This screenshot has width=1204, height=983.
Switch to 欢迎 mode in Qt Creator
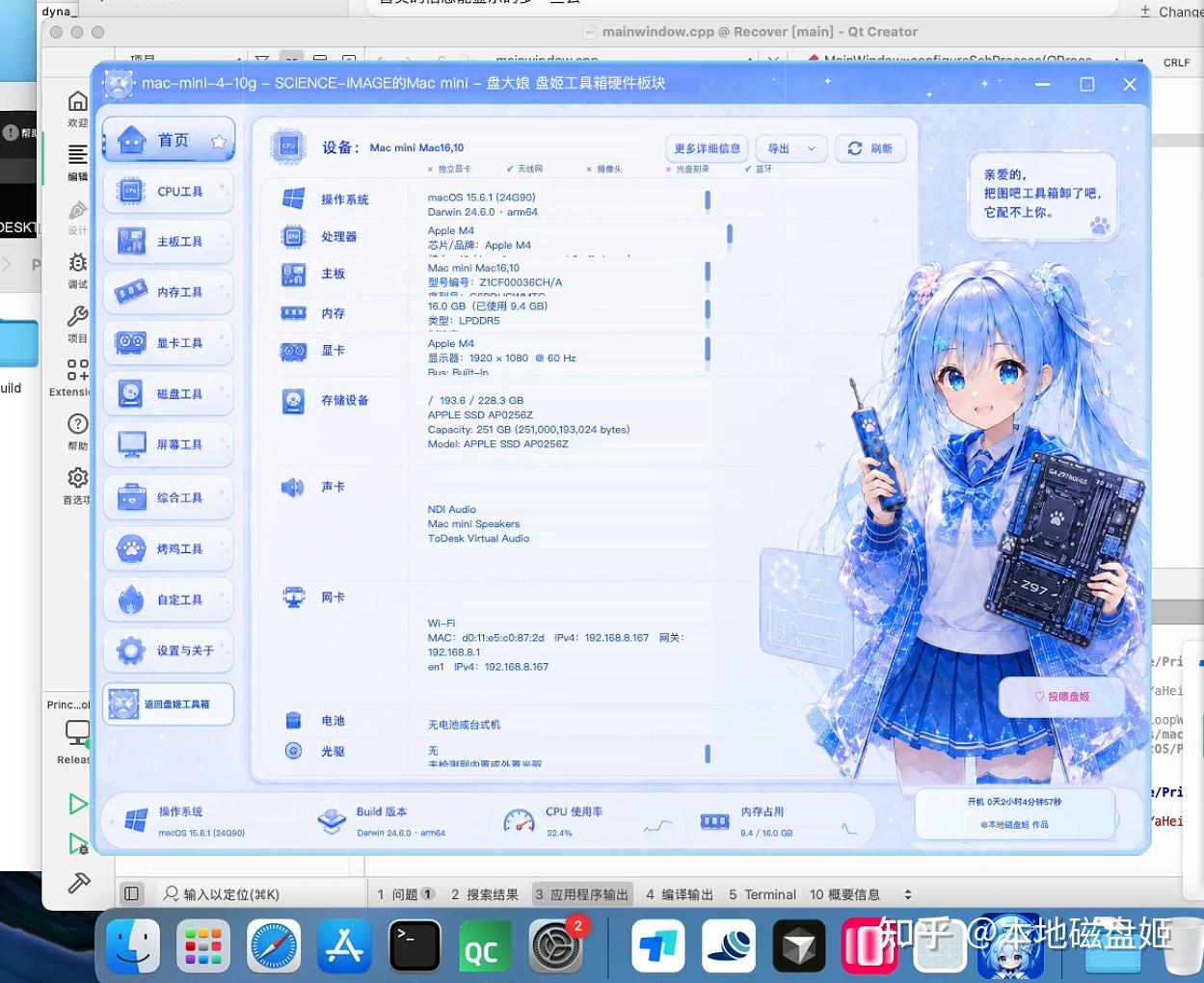77,109
